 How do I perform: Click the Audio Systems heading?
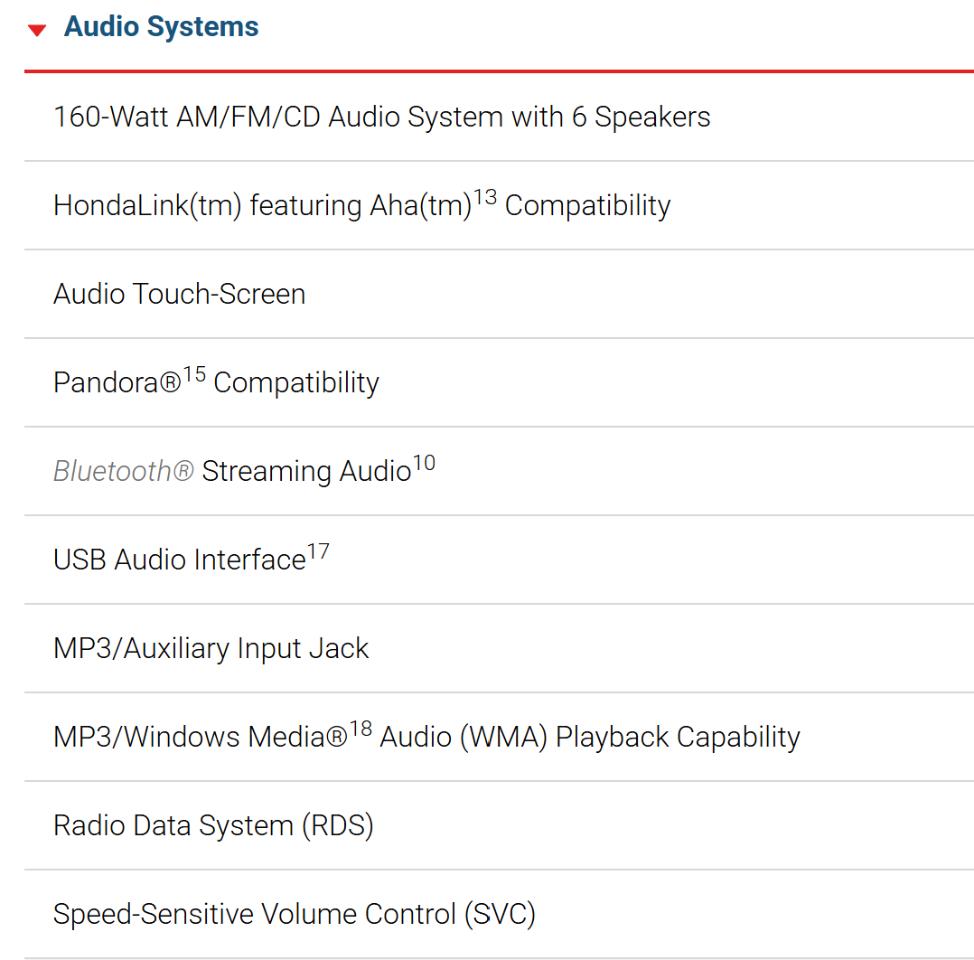(161, 27)
